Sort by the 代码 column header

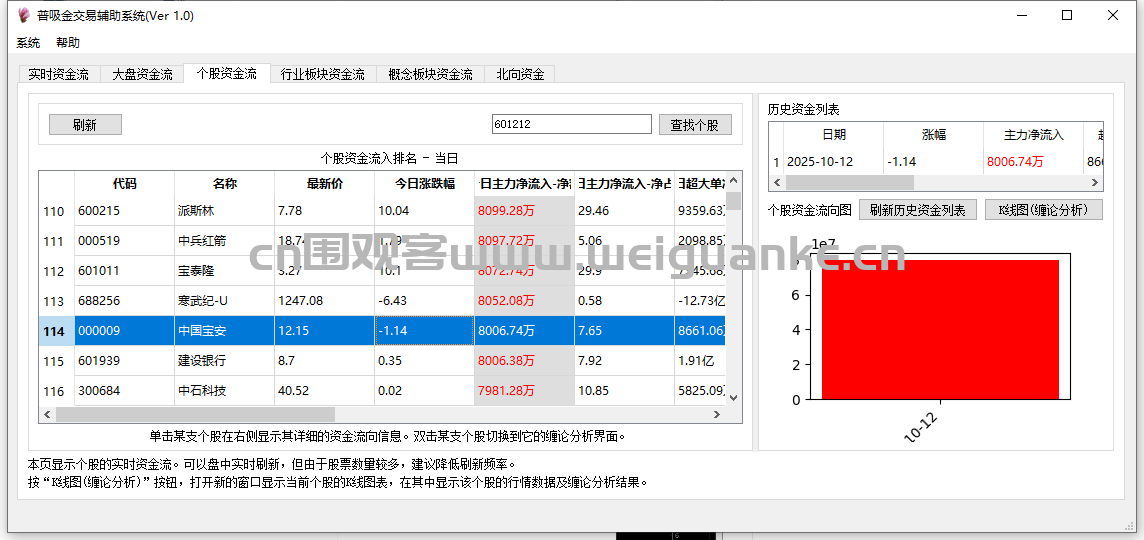pos(124,184)
